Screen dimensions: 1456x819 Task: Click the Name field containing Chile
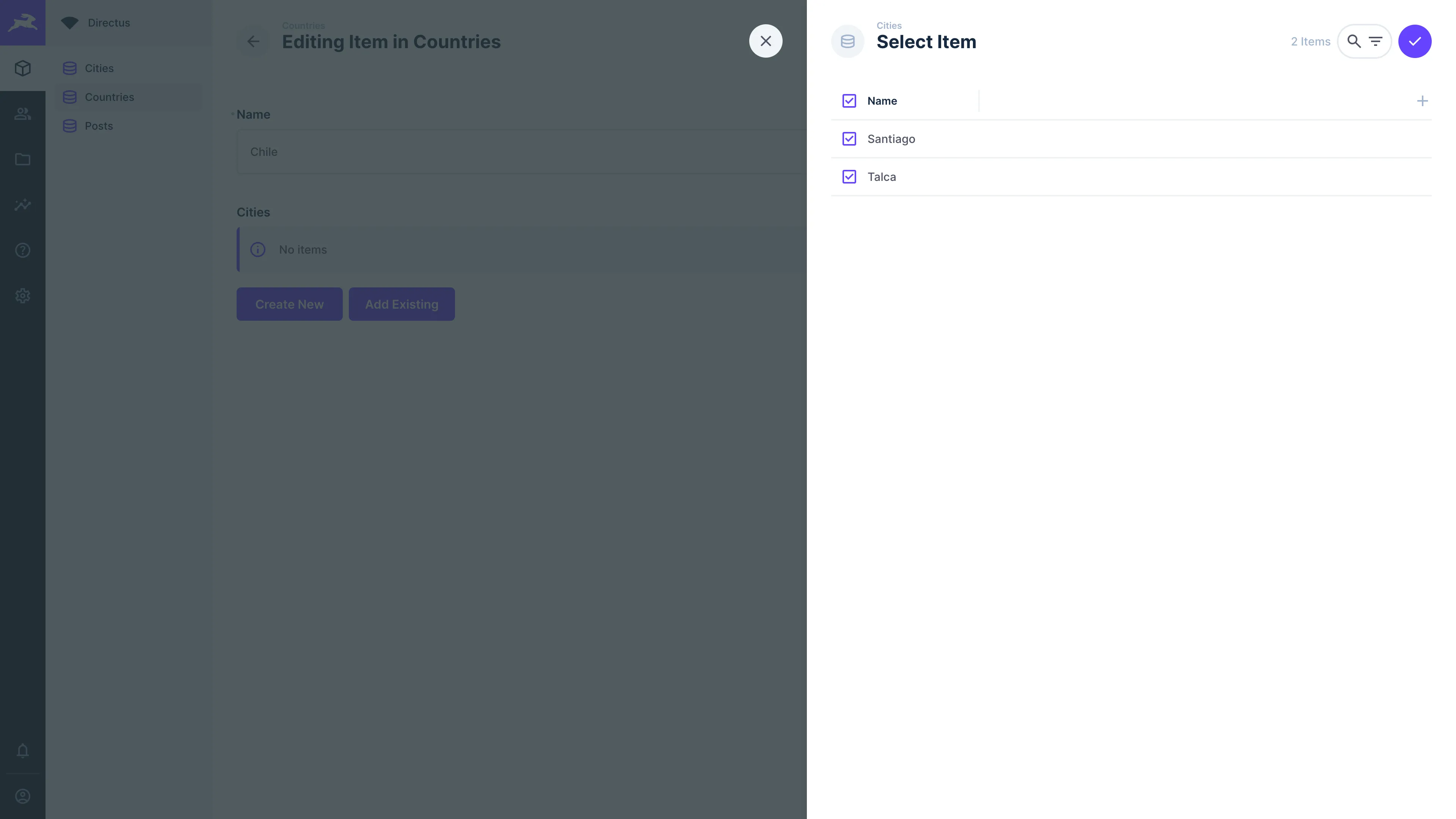click(509, 152)
